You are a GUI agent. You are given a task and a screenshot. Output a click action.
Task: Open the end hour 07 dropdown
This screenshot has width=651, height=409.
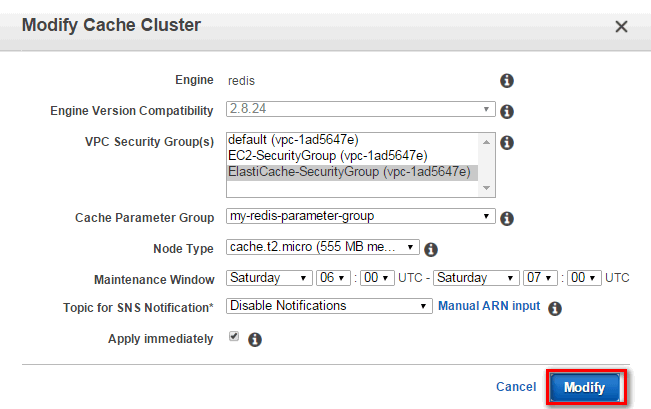(x=540, y=277)
